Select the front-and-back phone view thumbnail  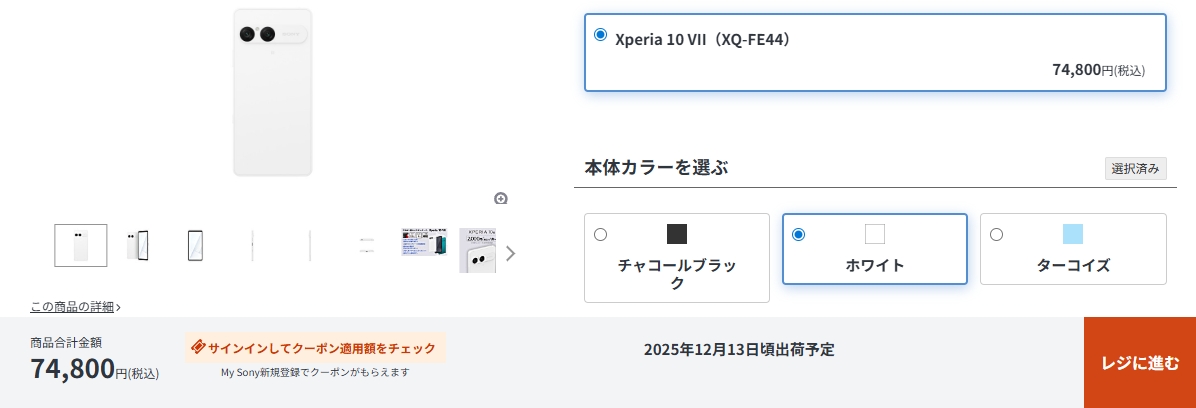(x=138, y=245)
